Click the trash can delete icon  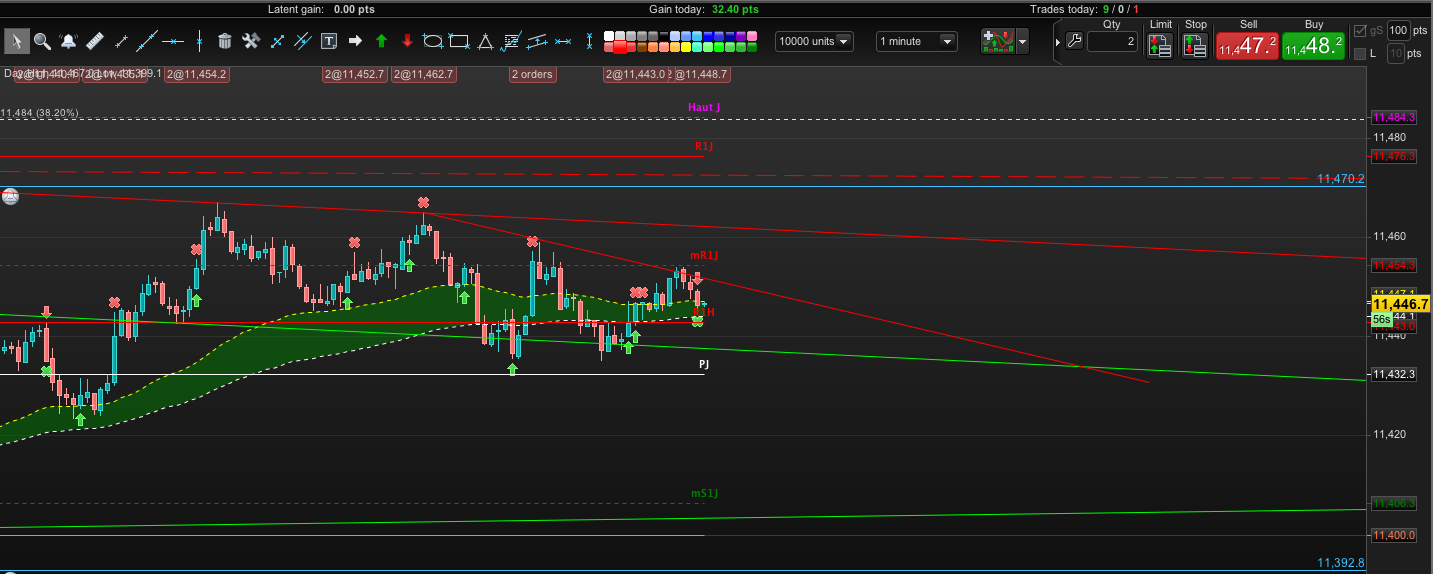pyautogui.click(x=225, y=41)
